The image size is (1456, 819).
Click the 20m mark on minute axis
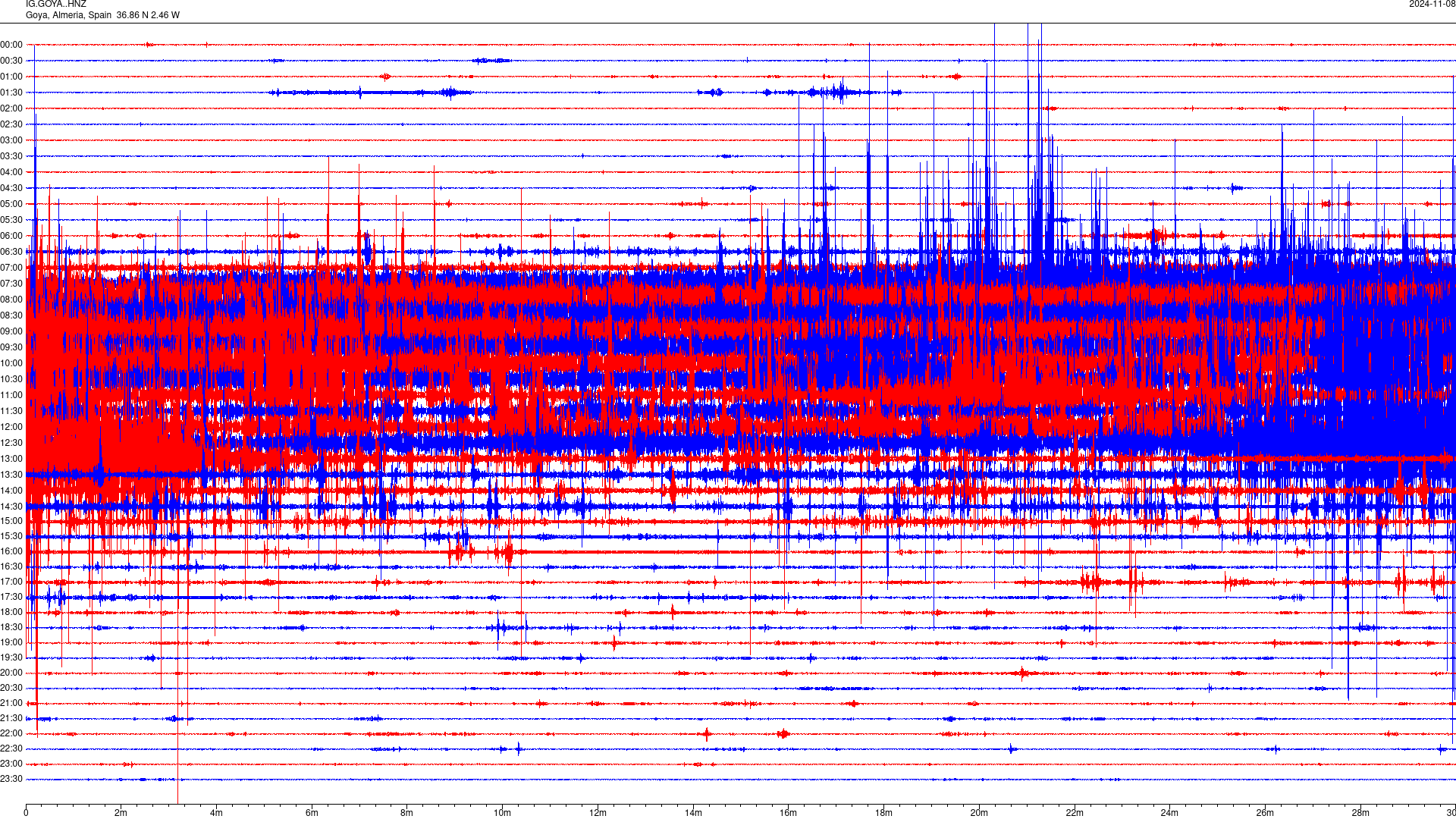(979, 813)
